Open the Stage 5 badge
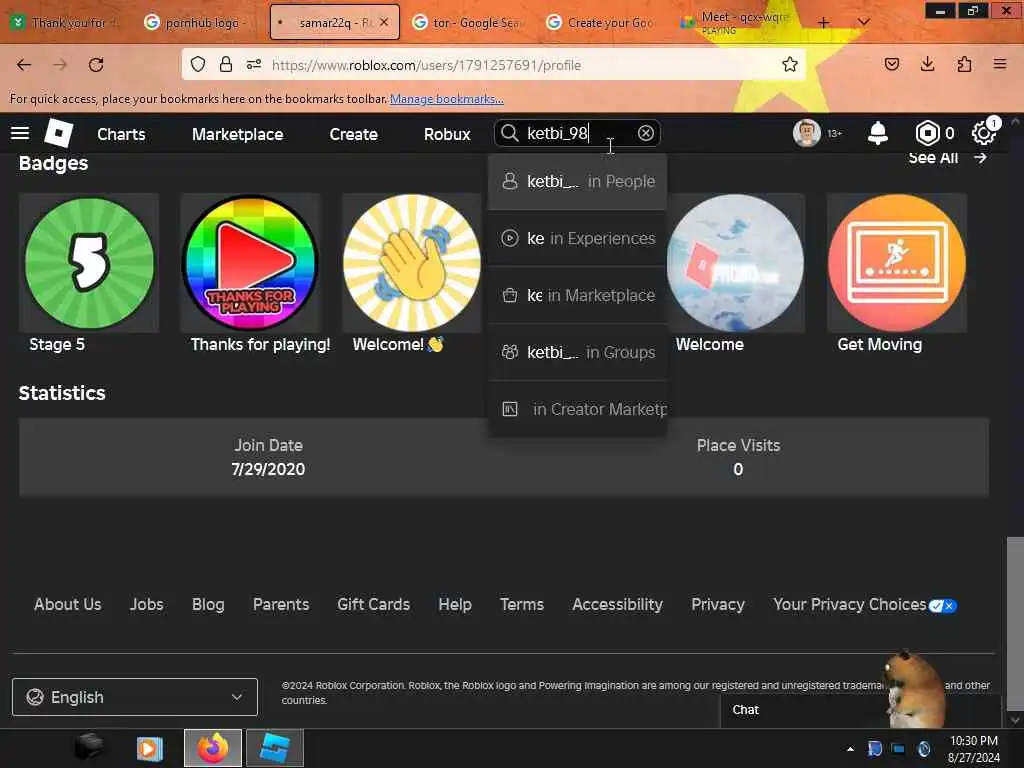Image resolution: width=1024 pixels, height=768 pixels. click(x=89, y=263)
